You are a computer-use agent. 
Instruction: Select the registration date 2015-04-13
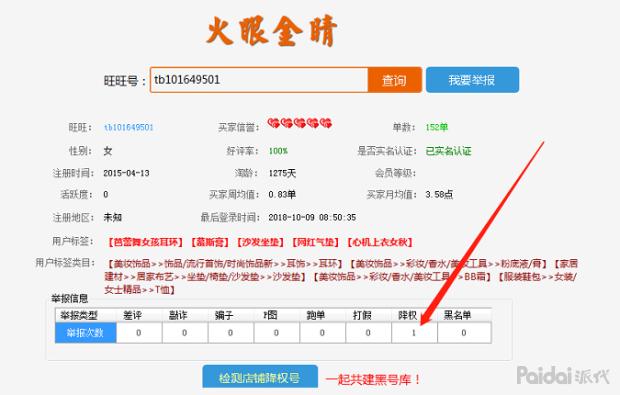(x=127, y=173)
